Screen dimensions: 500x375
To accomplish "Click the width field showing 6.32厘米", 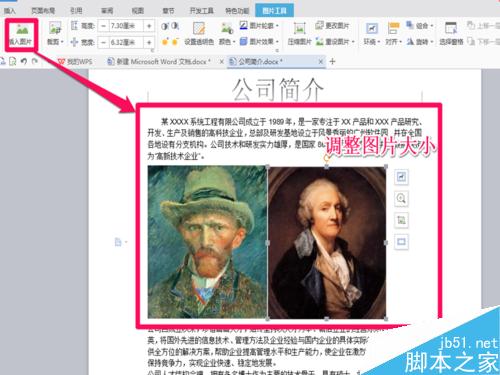I will 126,42.
